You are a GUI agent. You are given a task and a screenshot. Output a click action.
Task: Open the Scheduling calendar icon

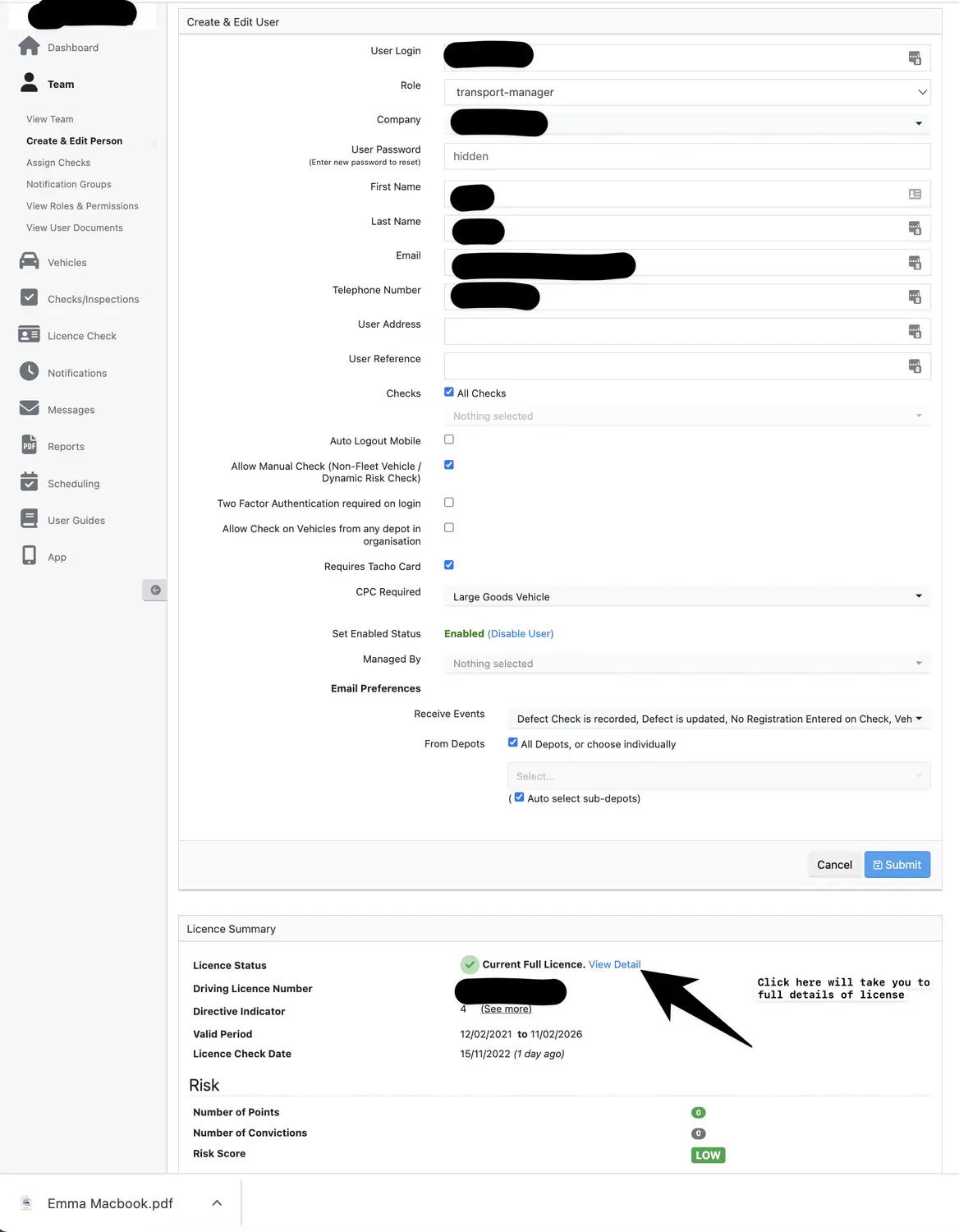pyautogui.click(x=29, y=482)
